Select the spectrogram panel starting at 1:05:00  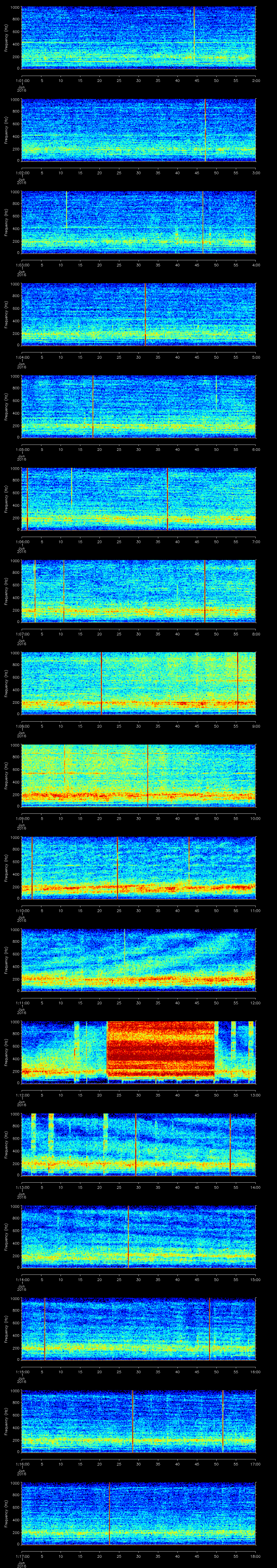point(139,407)
